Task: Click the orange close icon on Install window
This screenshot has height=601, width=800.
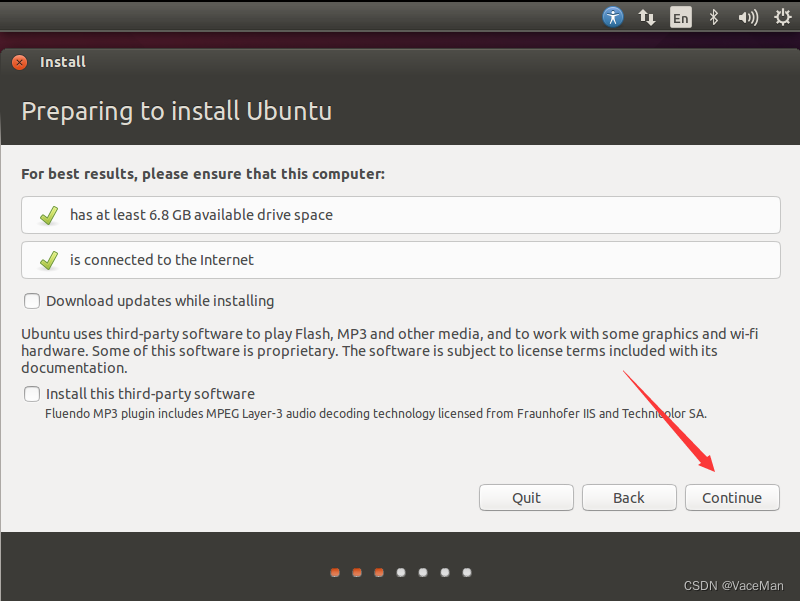Action: click(x=18, y=61)
